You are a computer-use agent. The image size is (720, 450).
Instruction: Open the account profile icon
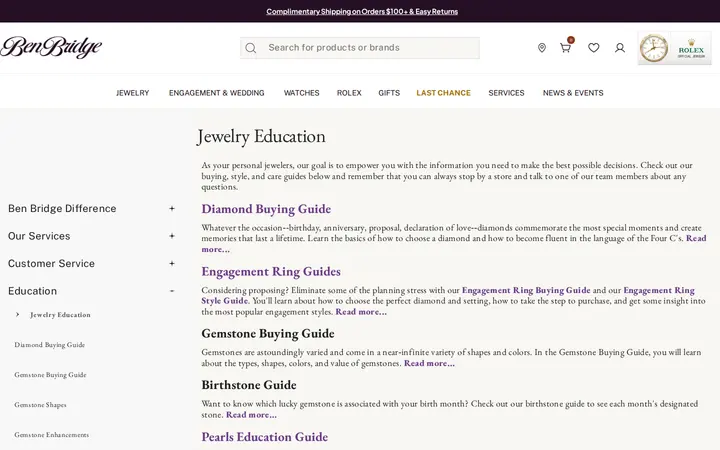point(620,48)
